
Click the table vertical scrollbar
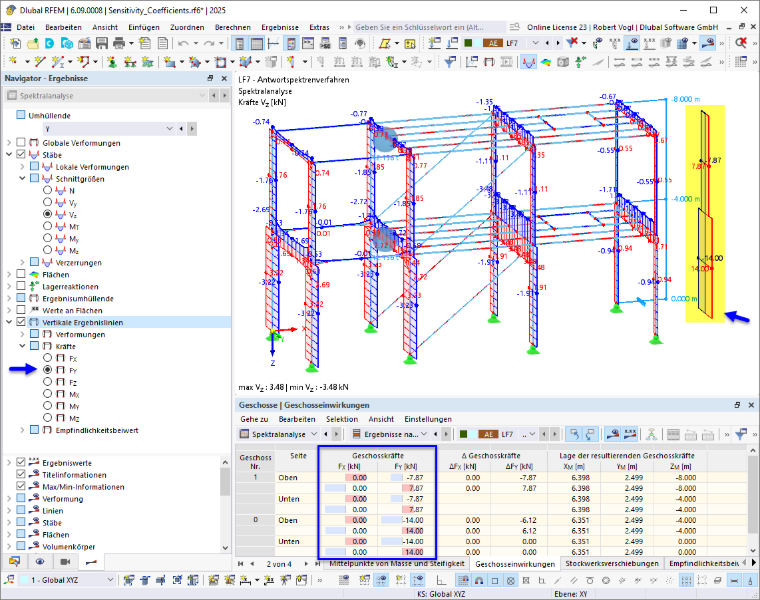click(x=753, y=500)
